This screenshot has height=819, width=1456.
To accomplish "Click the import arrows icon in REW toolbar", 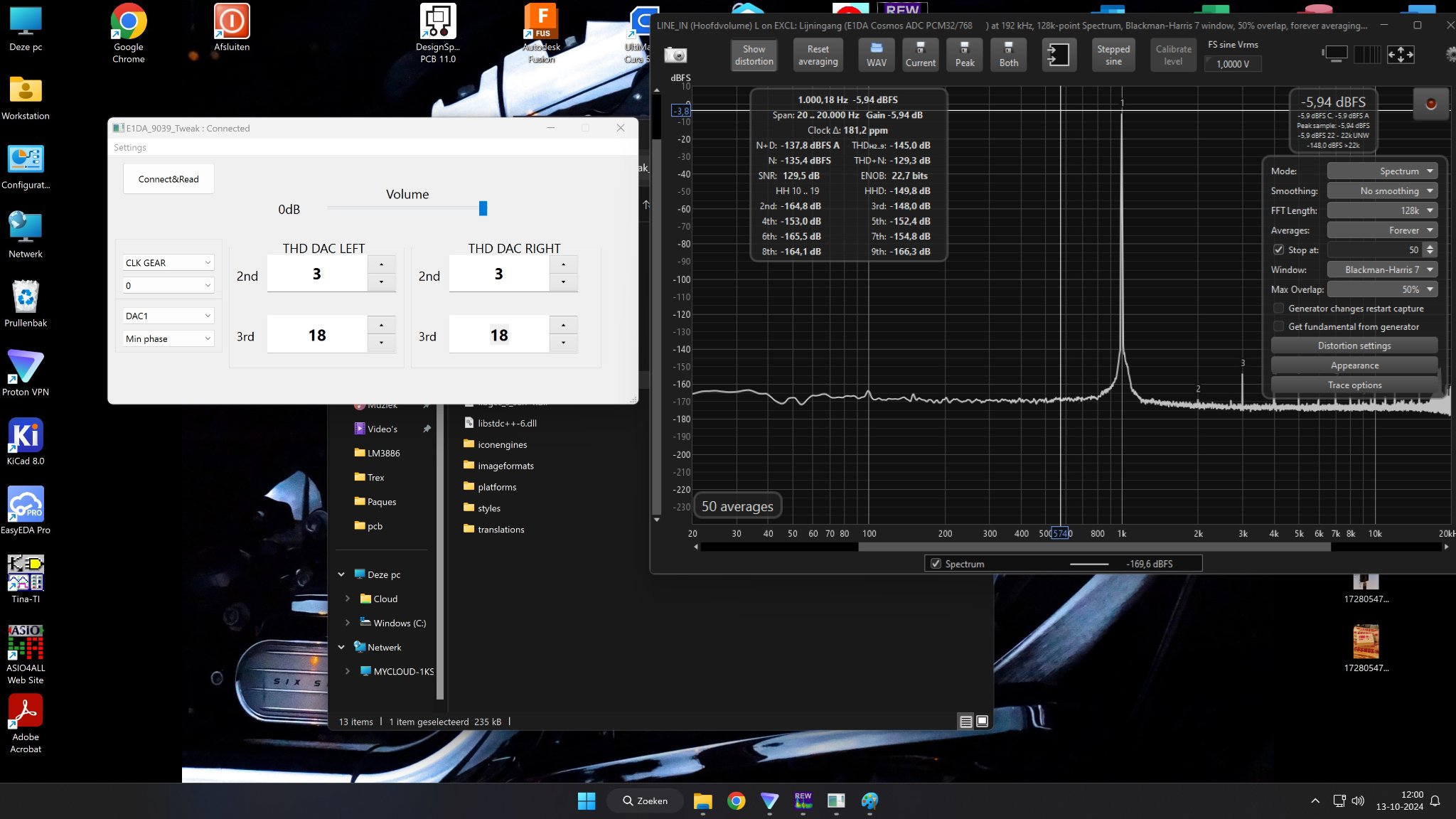I will pos(1059,55).
